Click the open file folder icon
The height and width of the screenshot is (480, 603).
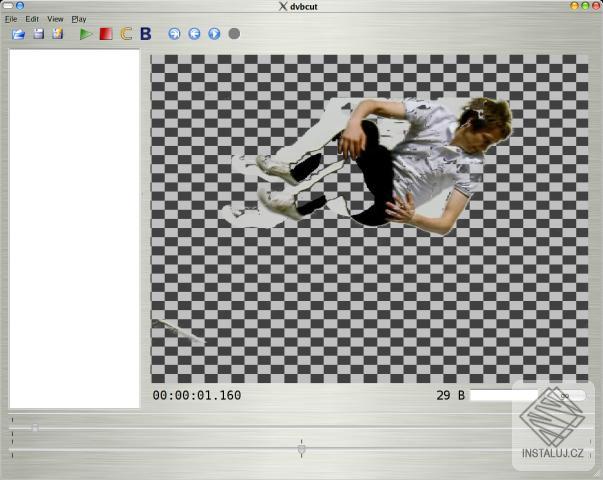pyautogui.click(x=18, y=34)
